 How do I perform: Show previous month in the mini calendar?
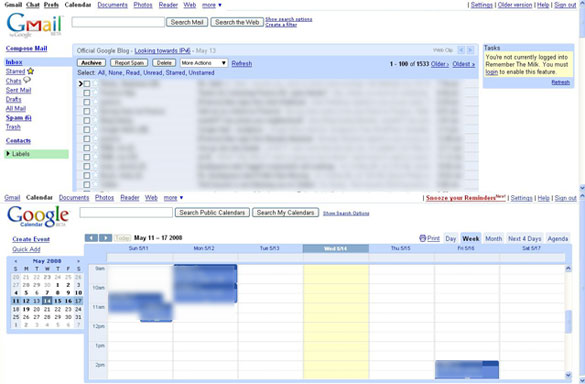[x=16, y=261]
